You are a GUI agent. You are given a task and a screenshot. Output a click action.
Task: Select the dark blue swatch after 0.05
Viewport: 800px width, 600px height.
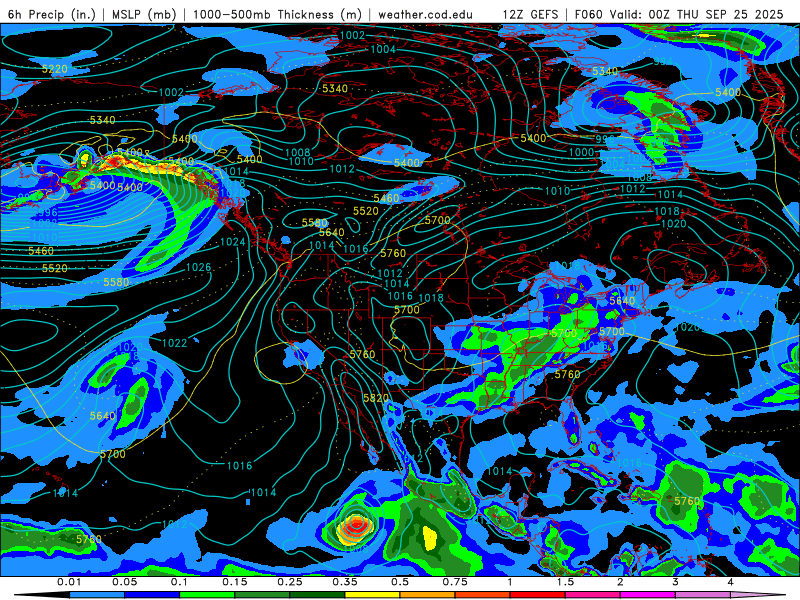152,595
